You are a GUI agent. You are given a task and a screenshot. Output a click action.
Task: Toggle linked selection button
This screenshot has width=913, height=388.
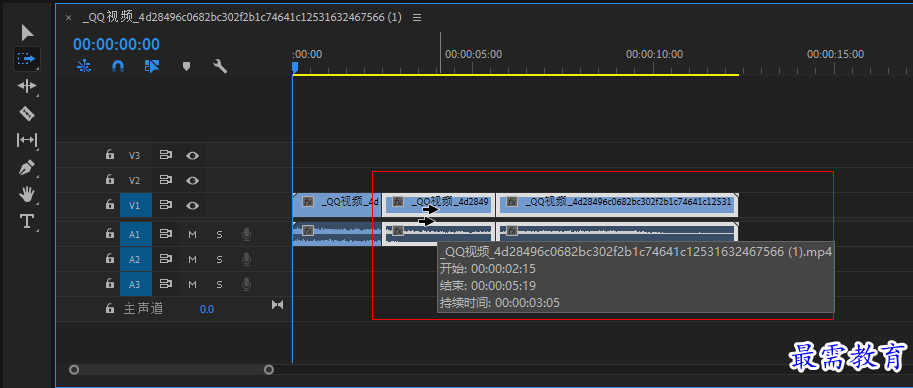tap(152, 66)
